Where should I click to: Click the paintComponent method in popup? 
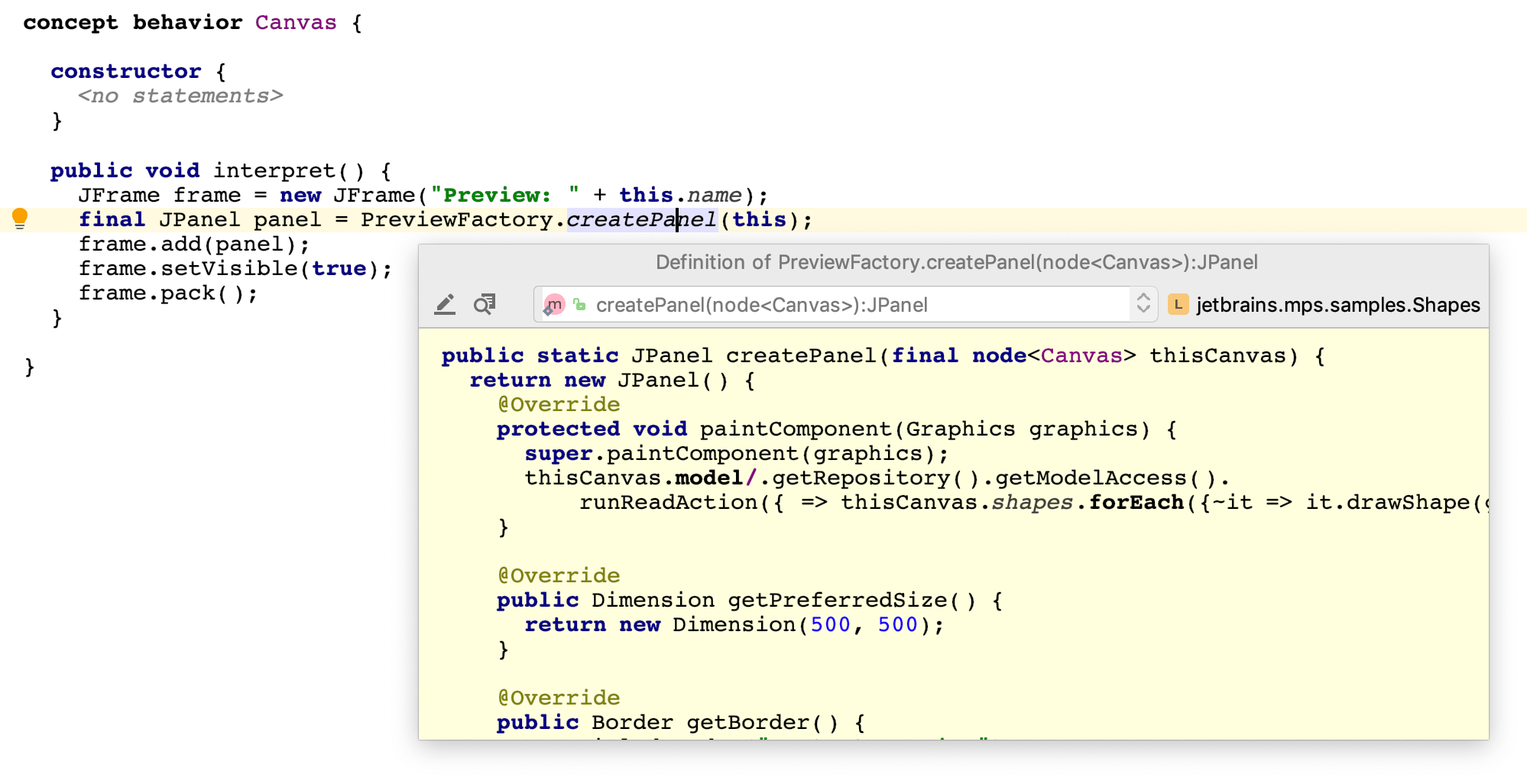coord(795,429)
